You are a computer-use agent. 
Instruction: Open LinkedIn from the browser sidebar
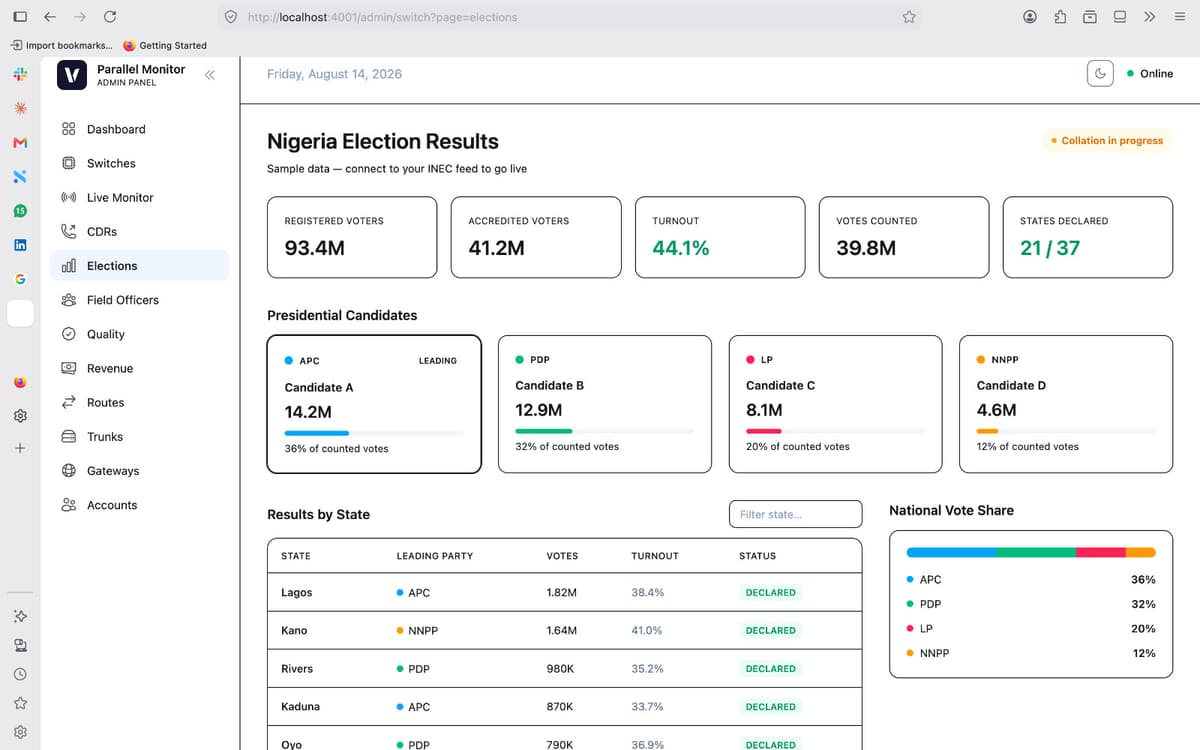[20, 245]
